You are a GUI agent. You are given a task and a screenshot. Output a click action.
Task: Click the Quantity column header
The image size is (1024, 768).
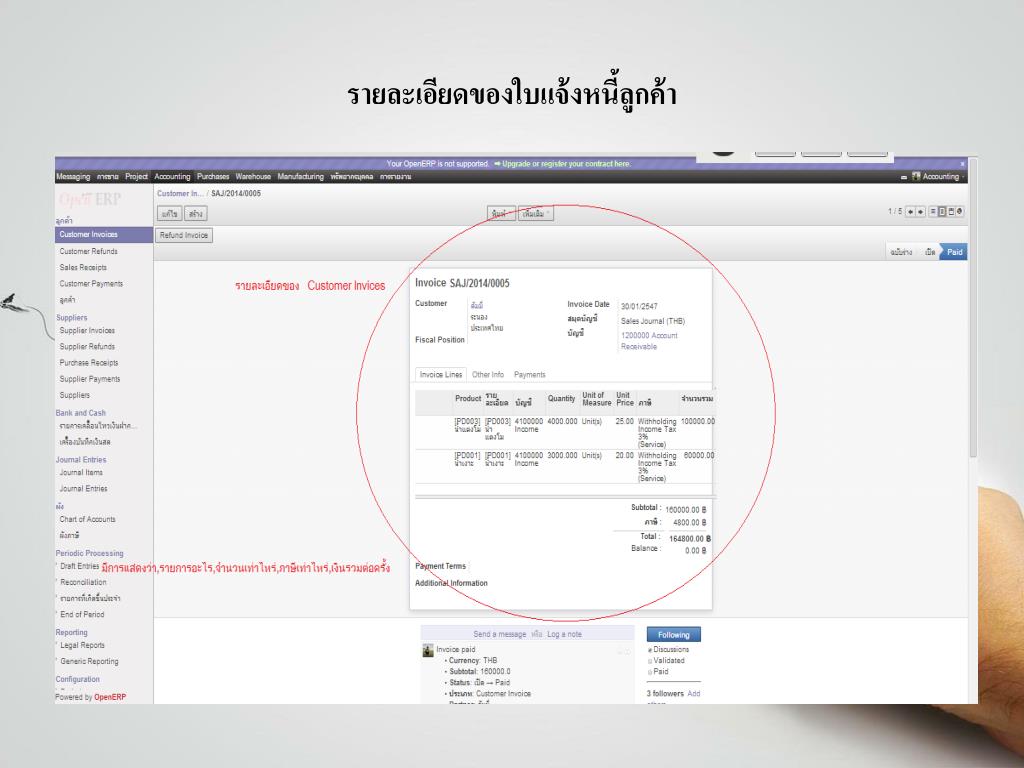[x=561, y=398]
